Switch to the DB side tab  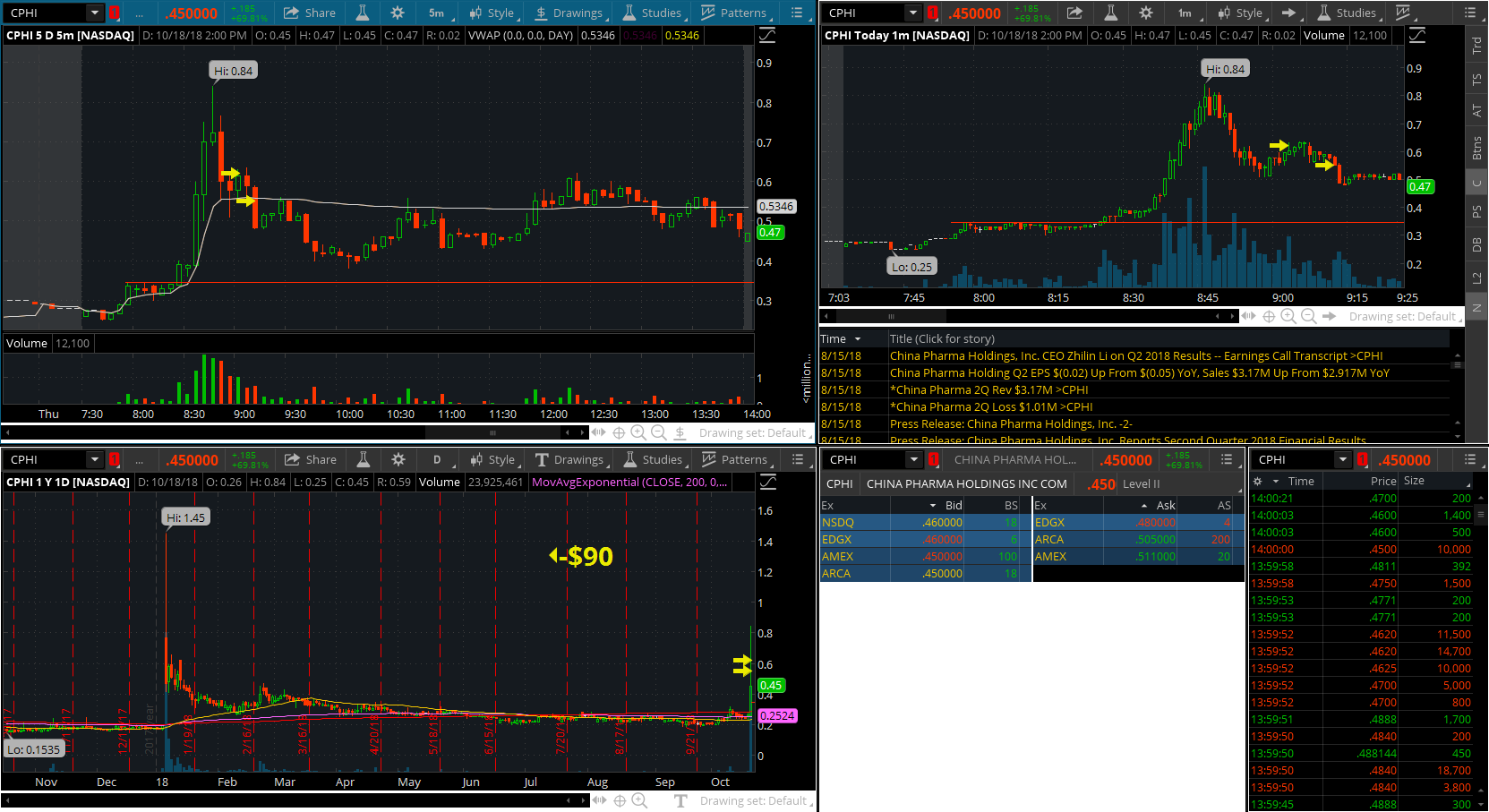pyautogui.click(x=1476, y=244)
